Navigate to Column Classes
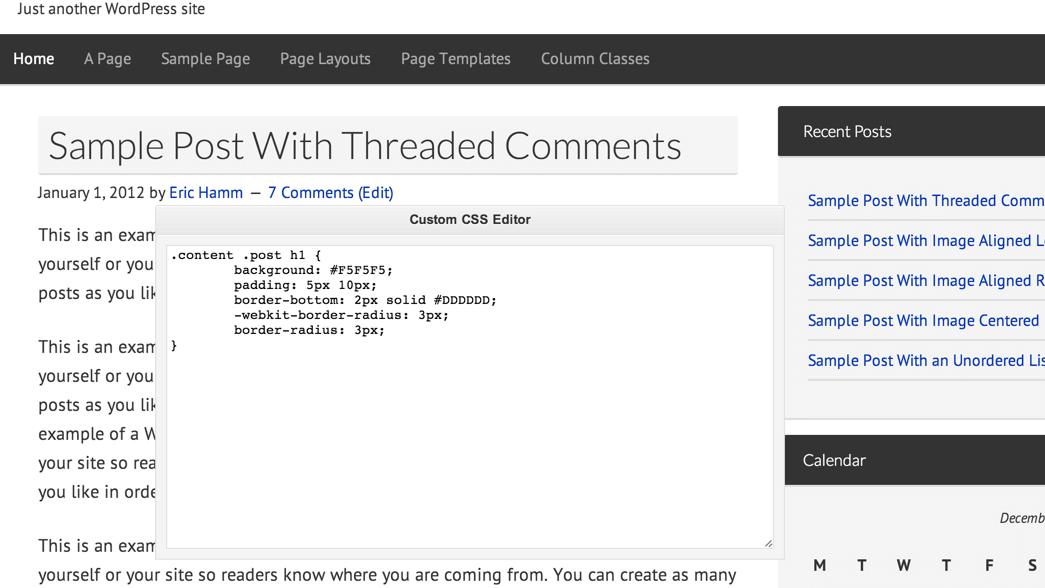 [x=595, y=59]
